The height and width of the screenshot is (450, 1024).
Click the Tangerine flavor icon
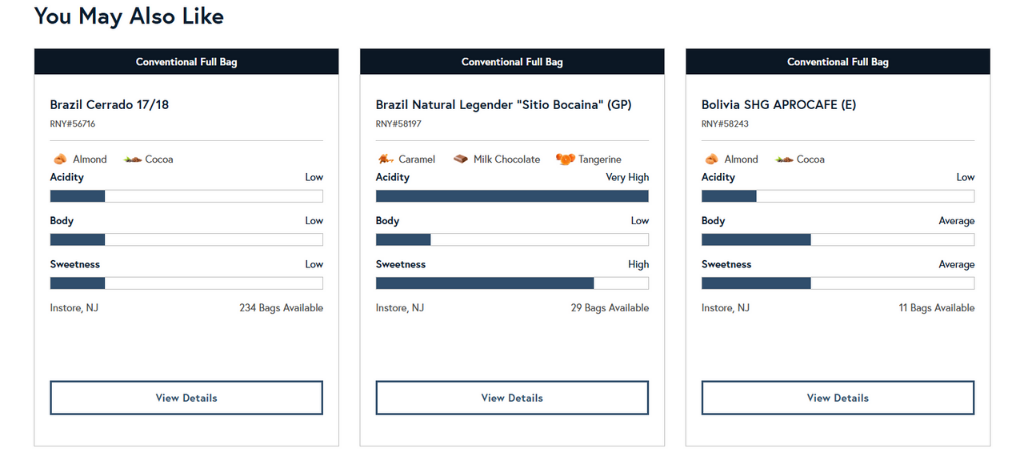click(566, 159)
